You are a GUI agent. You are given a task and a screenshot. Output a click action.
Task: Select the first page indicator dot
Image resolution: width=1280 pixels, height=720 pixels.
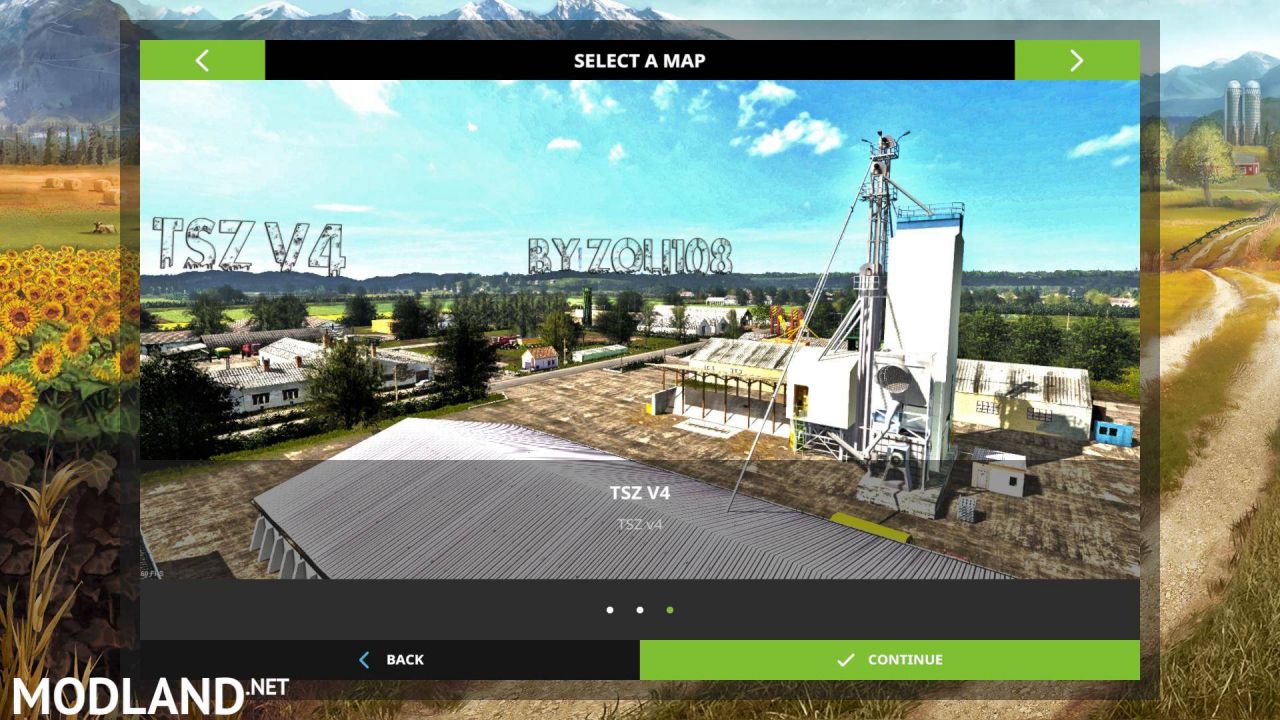click(x=610, y=609)
